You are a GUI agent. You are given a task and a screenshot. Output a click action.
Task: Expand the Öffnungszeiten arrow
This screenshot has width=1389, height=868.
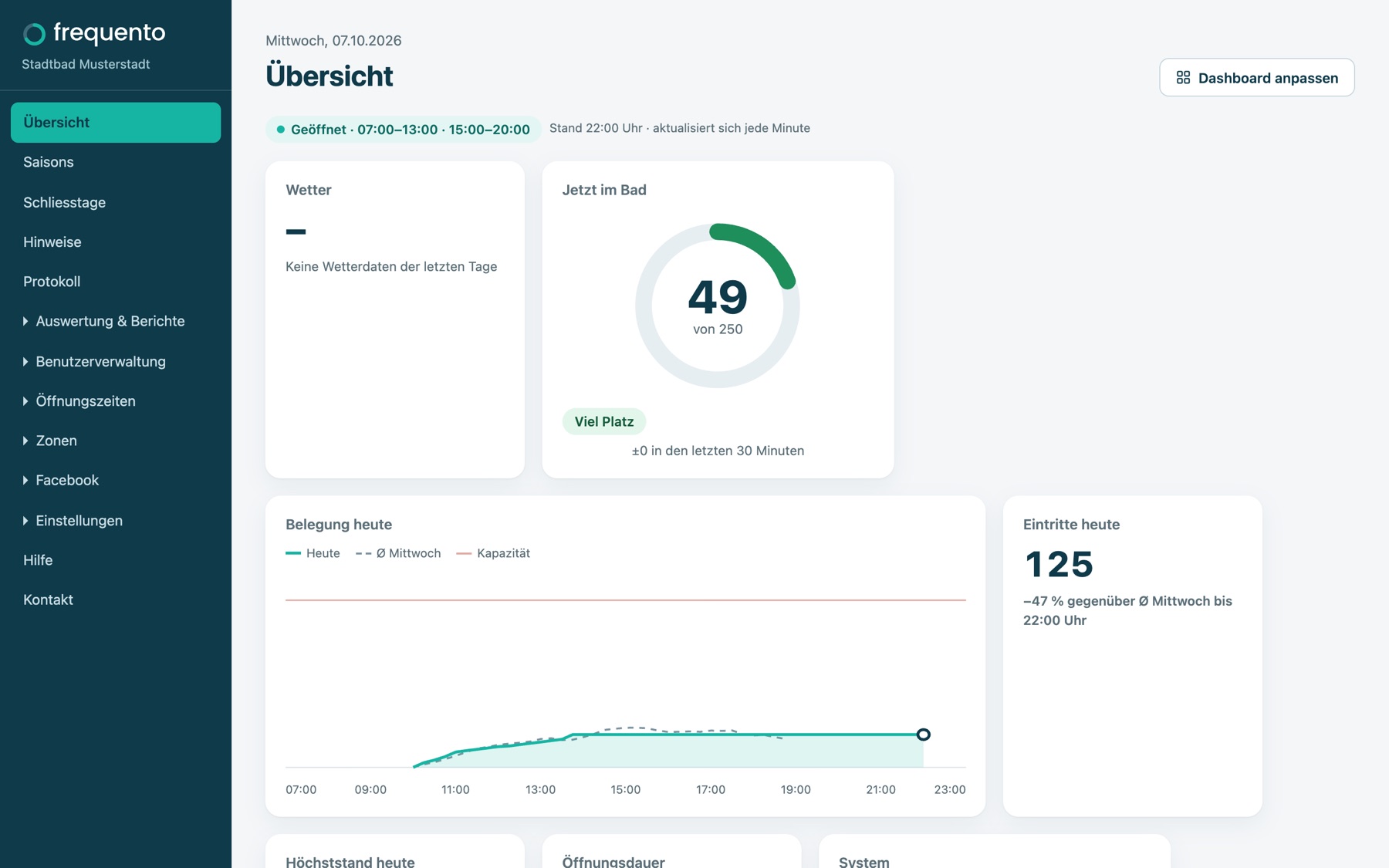(x=25, y=401)
